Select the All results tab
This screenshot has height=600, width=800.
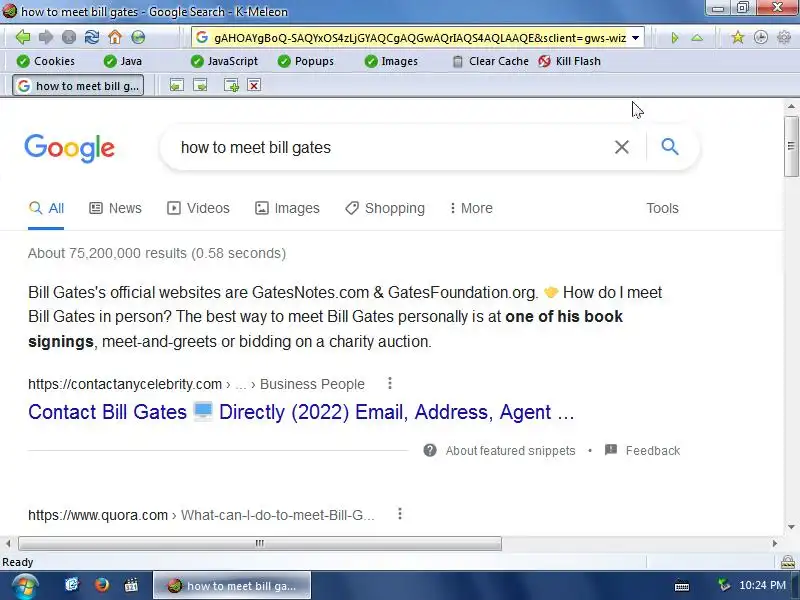tap(46, 208)
